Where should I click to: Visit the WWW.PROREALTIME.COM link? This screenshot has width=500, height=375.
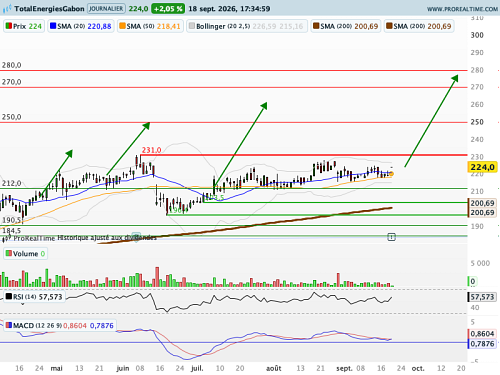click(x=462, y=9)
